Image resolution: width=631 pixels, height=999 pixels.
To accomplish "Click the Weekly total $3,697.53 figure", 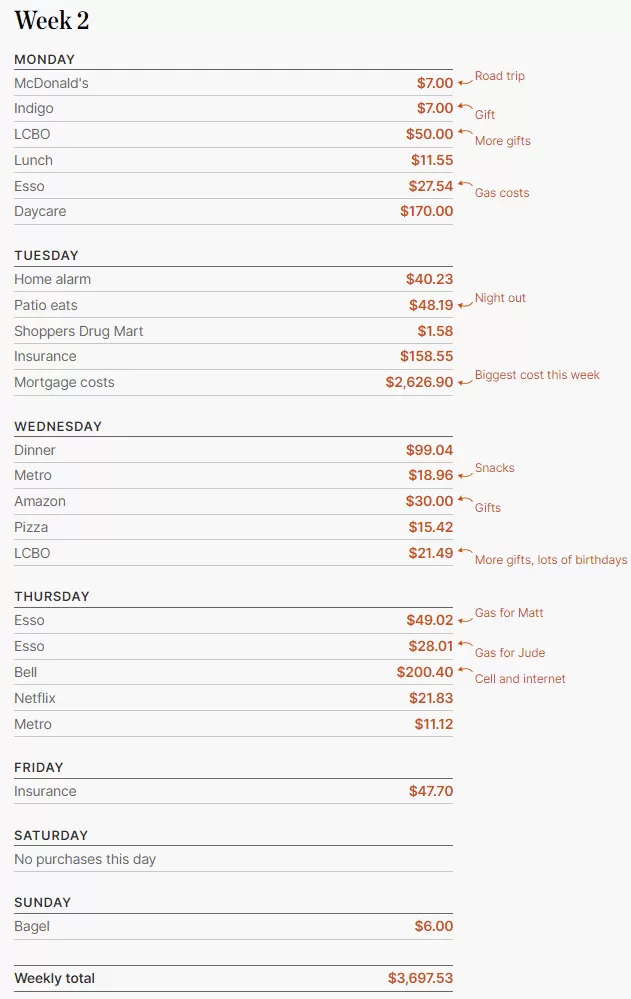I will click(420, 977).
